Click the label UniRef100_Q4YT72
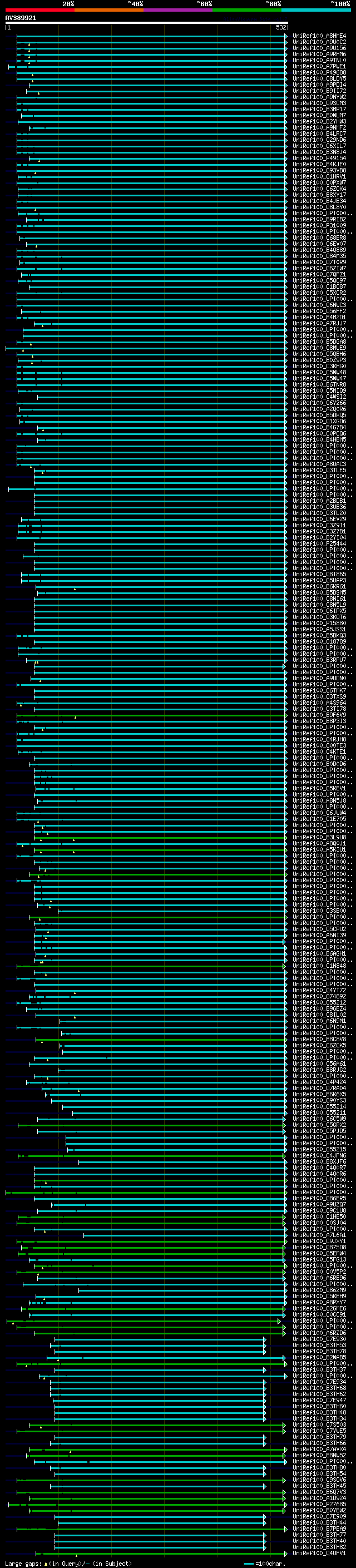 (319, 990)
